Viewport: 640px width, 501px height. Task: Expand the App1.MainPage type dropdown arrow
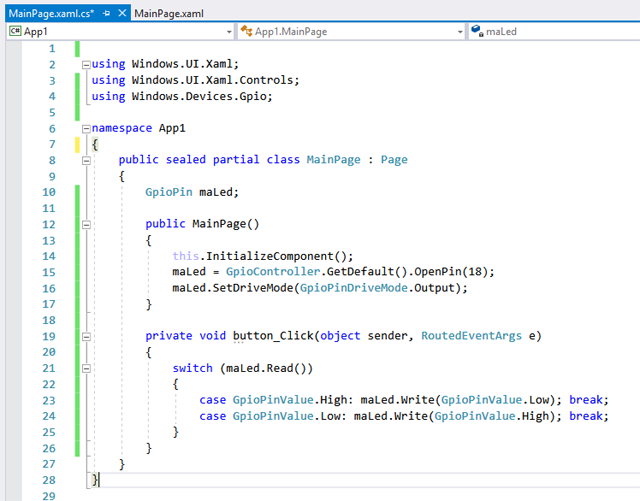click(459, 31)
